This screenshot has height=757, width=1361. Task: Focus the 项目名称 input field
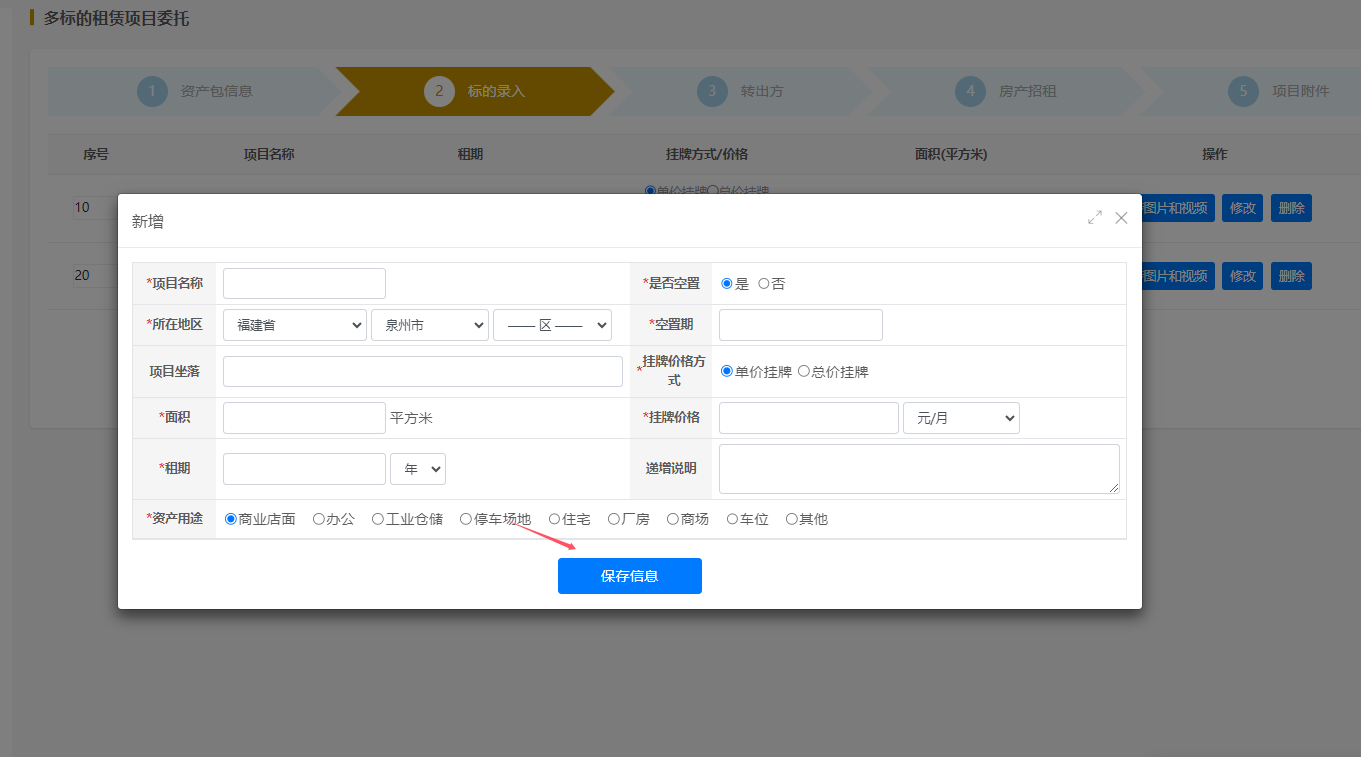pyautogui.click(x=304, y=284)
